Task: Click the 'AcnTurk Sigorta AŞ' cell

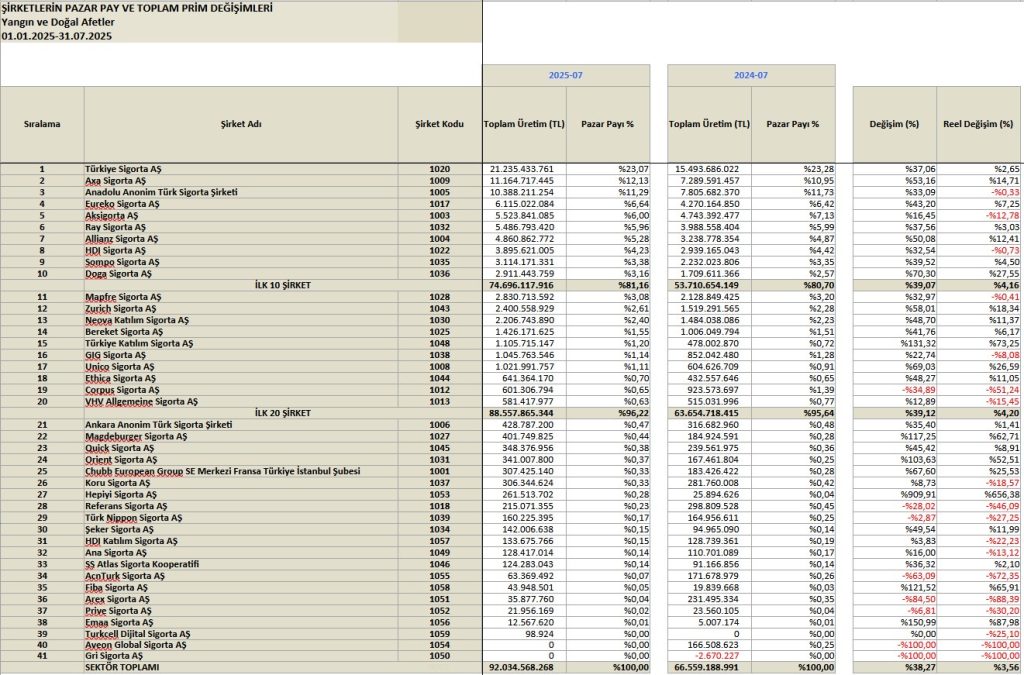Action: [x=241, y=576]
